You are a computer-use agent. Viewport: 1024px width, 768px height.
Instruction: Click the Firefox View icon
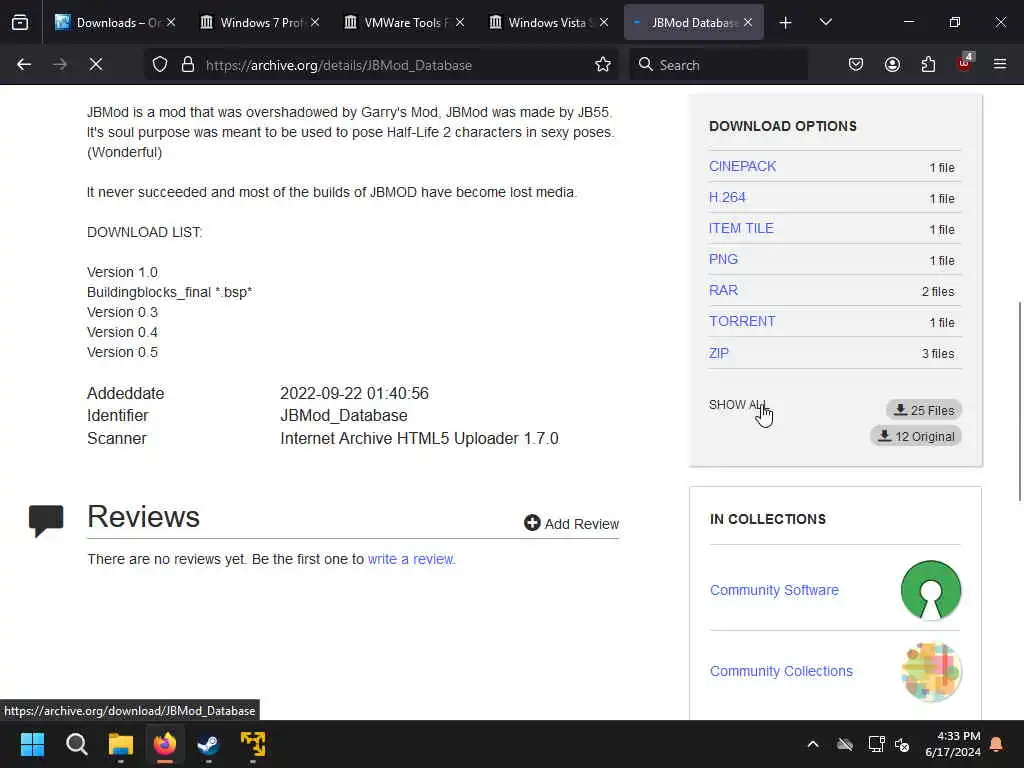pyautogui.click(x=20, y=22)
